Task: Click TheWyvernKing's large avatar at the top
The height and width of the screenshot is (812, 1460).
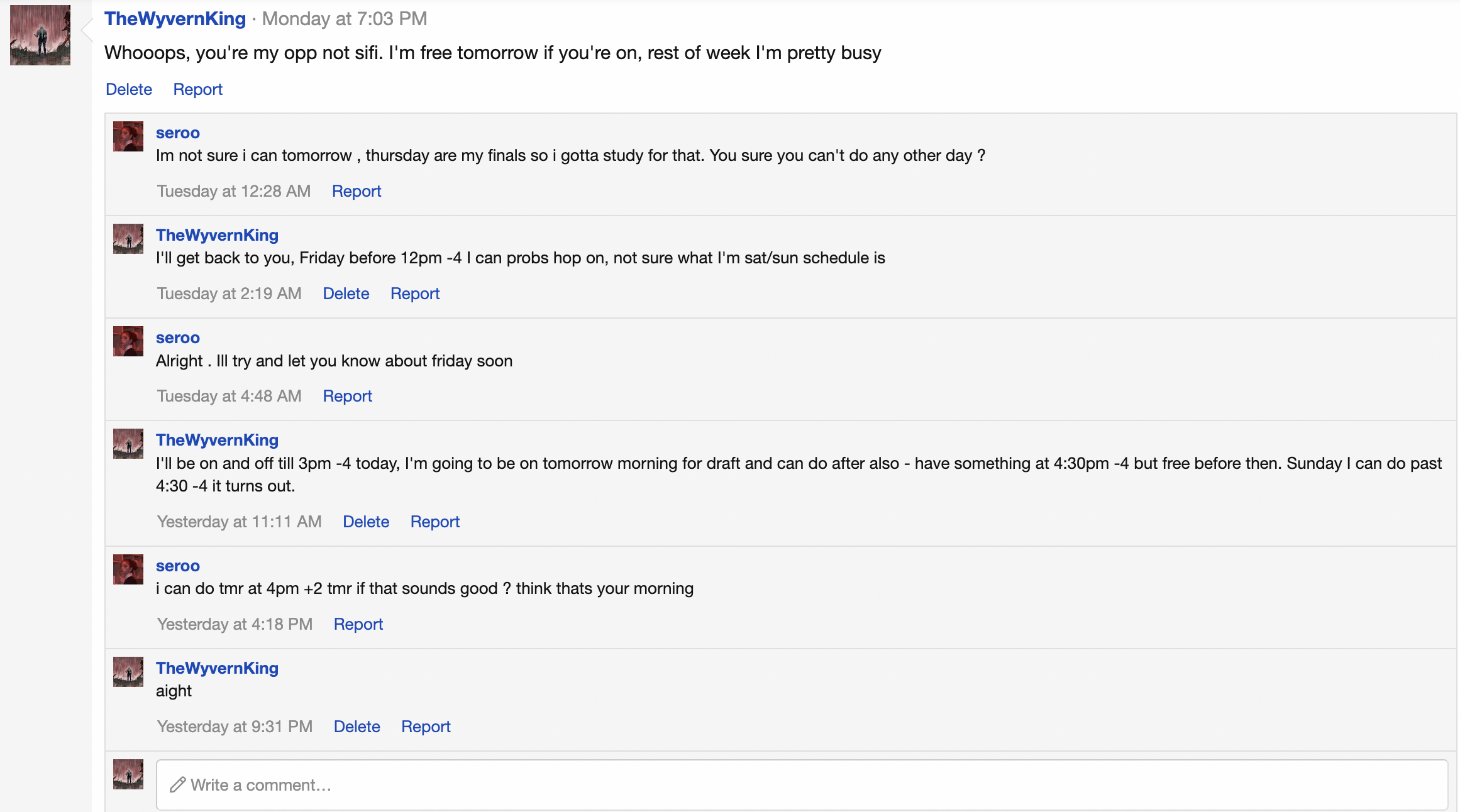Action: click(40, 35)
